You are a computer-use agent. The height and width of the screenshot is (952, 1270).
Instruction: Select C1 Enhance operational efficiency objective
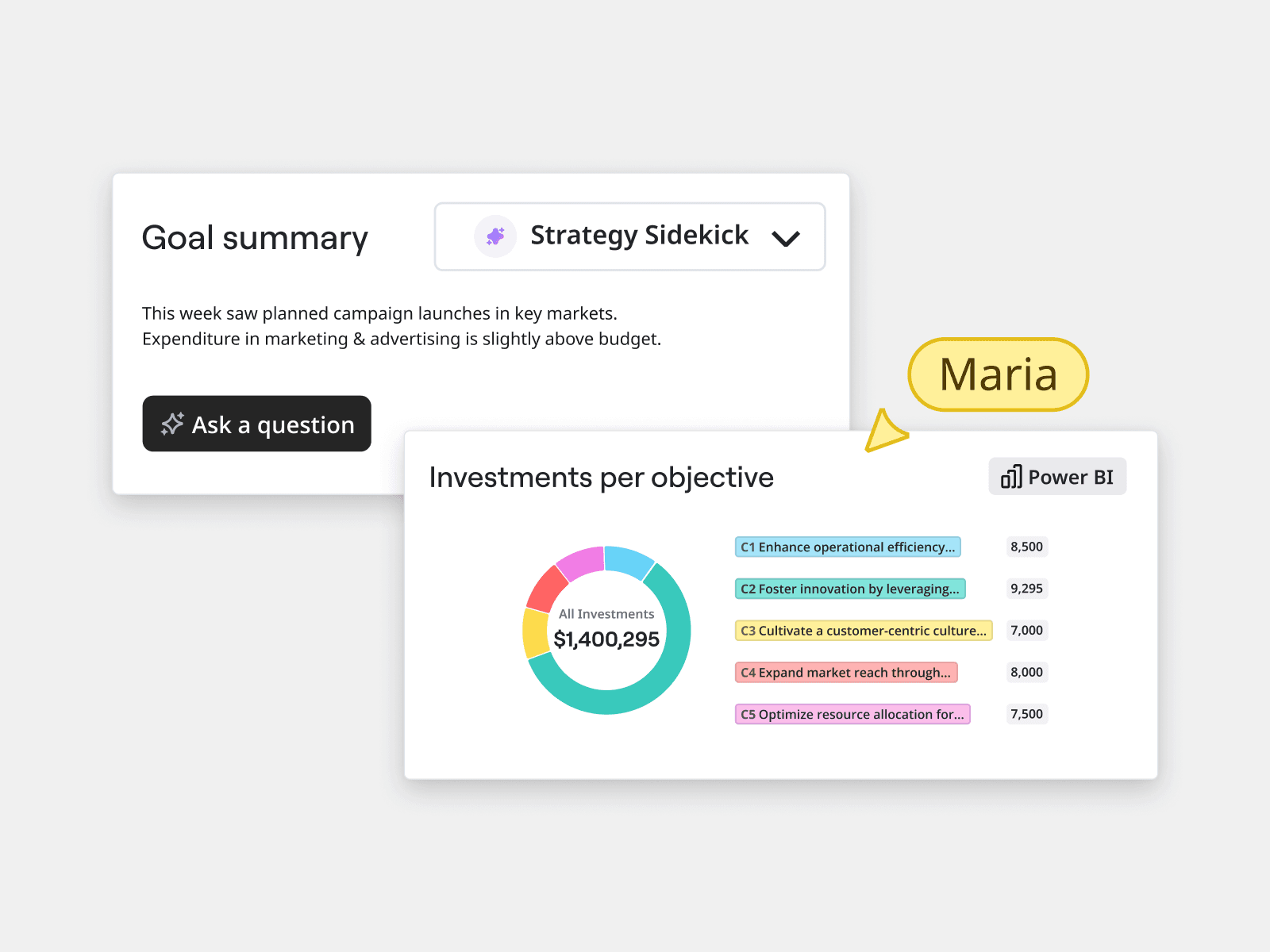point(847,547)
